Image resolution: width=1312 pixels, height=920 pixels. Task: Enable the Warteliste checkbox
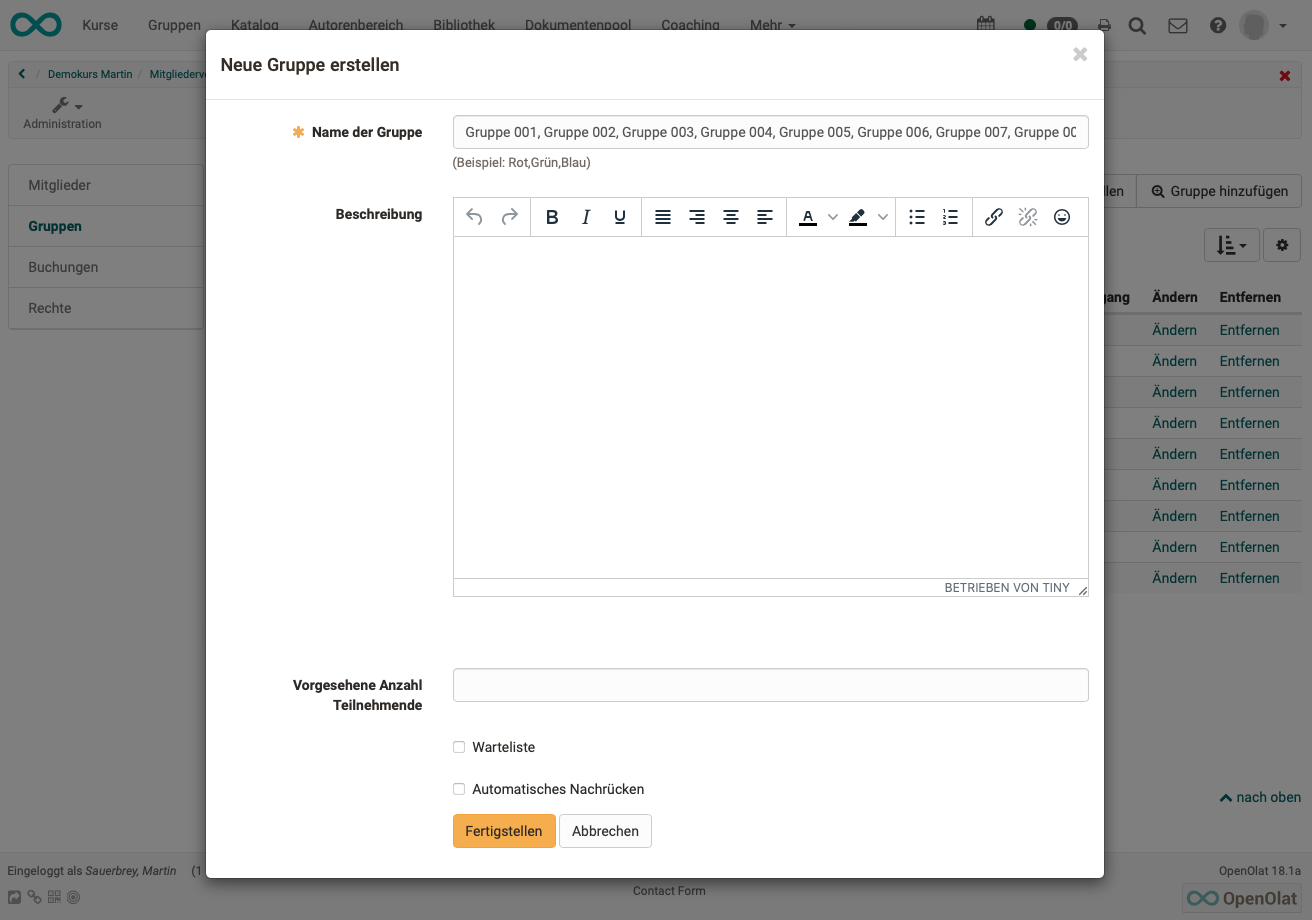click(x=459, y=746)
